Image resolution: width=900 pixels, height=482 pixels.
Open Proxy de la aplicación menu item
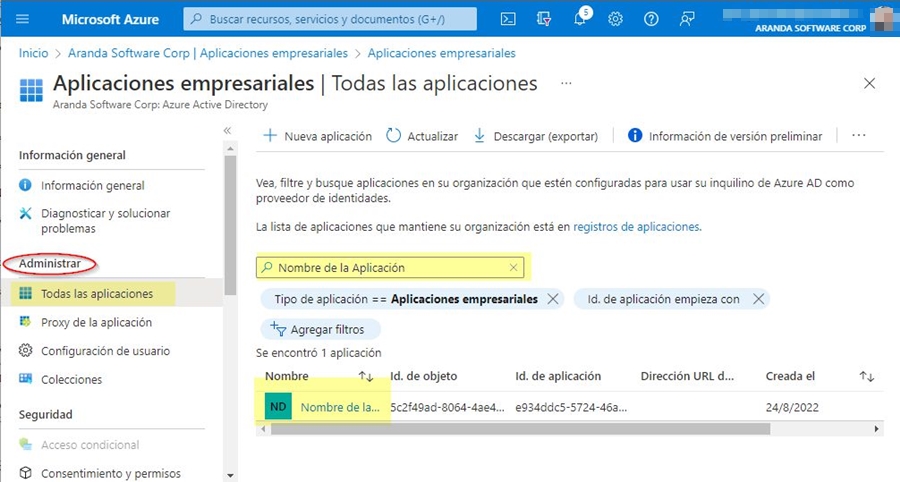tap(96, 322)
